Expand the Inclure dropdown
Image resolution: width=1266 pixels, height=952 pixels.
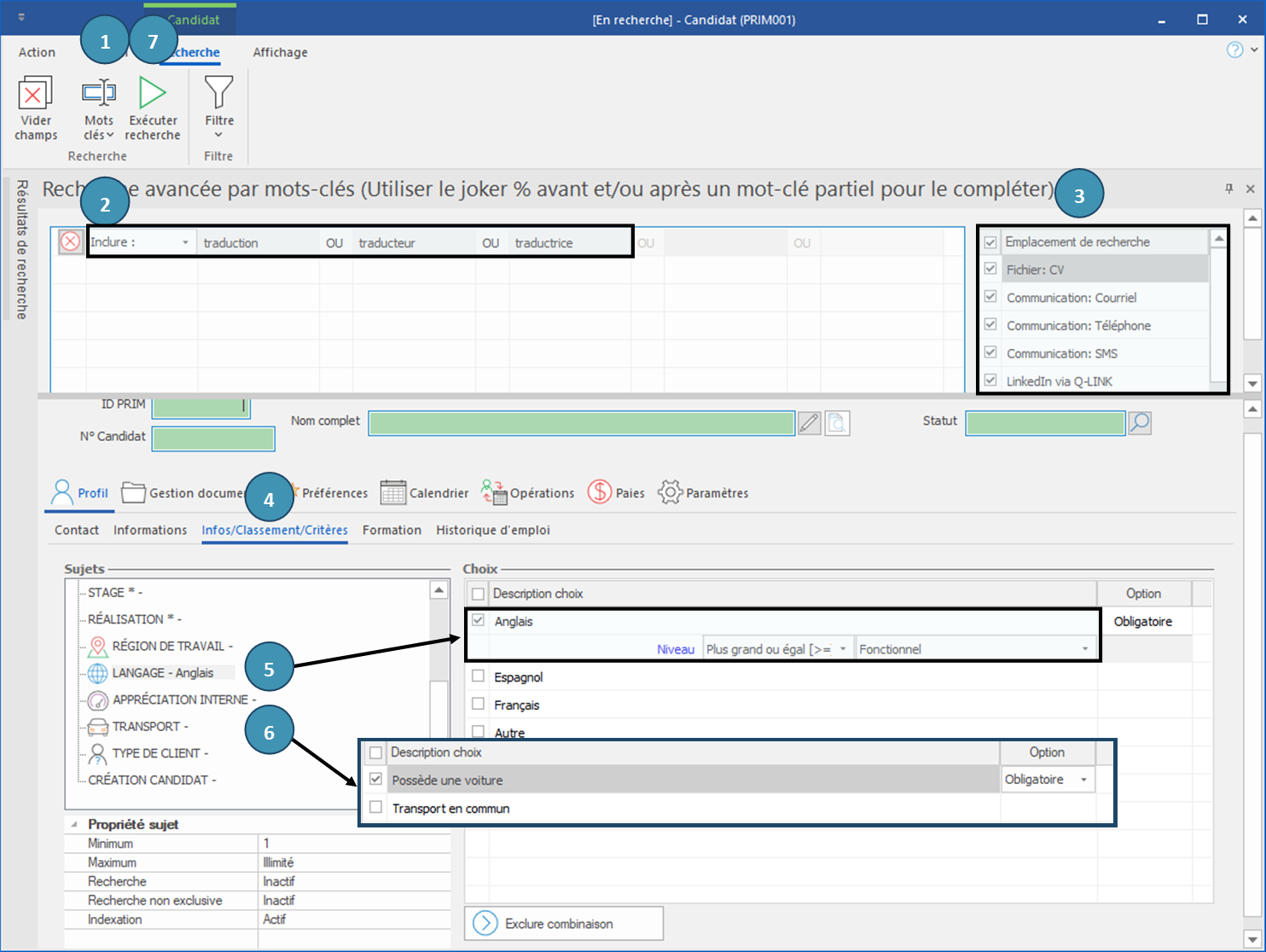pyautogui.click(x=185, y=243)
